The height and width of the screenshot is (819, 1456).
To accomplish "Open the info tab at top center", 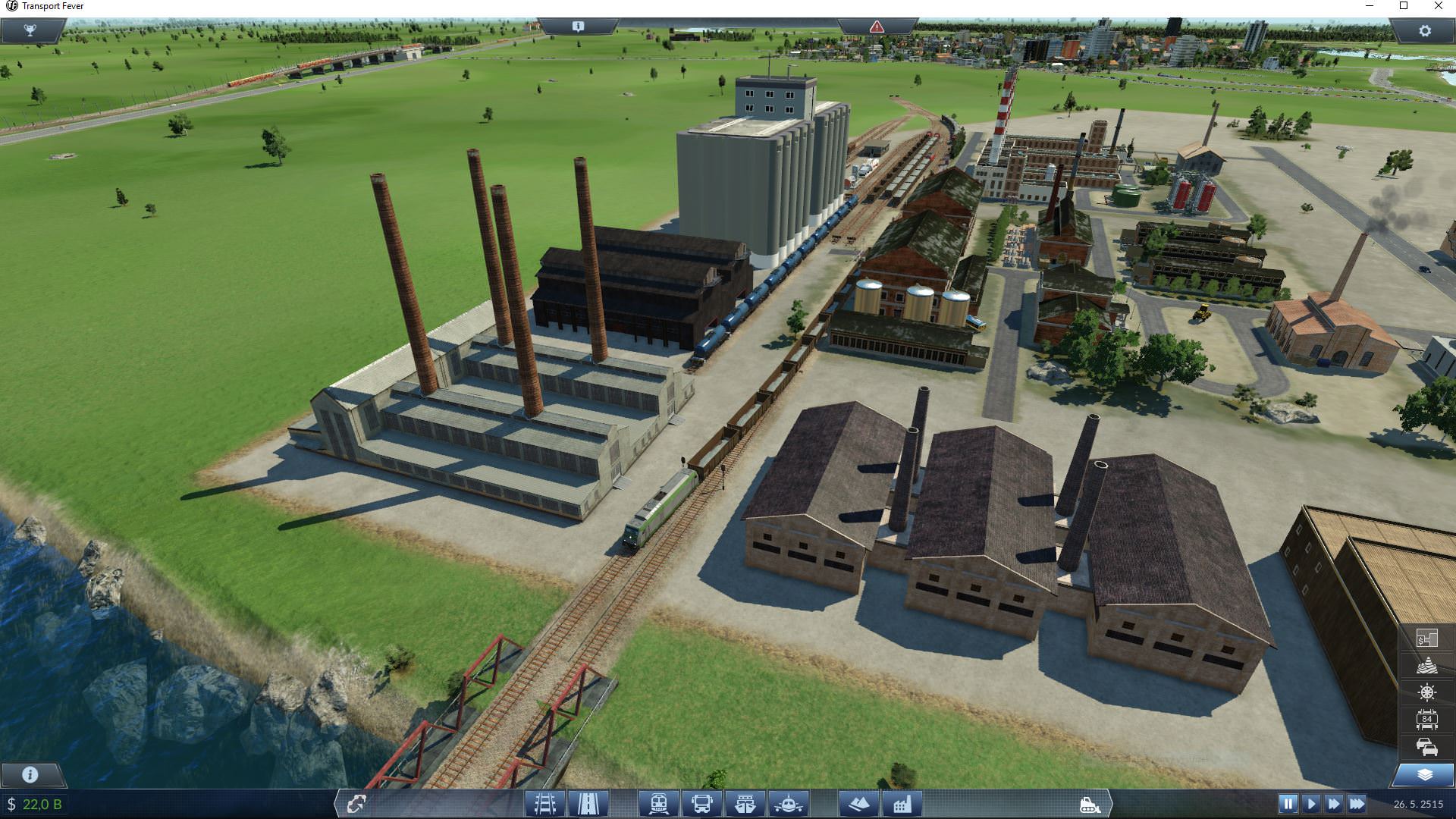I will point(578,27).
